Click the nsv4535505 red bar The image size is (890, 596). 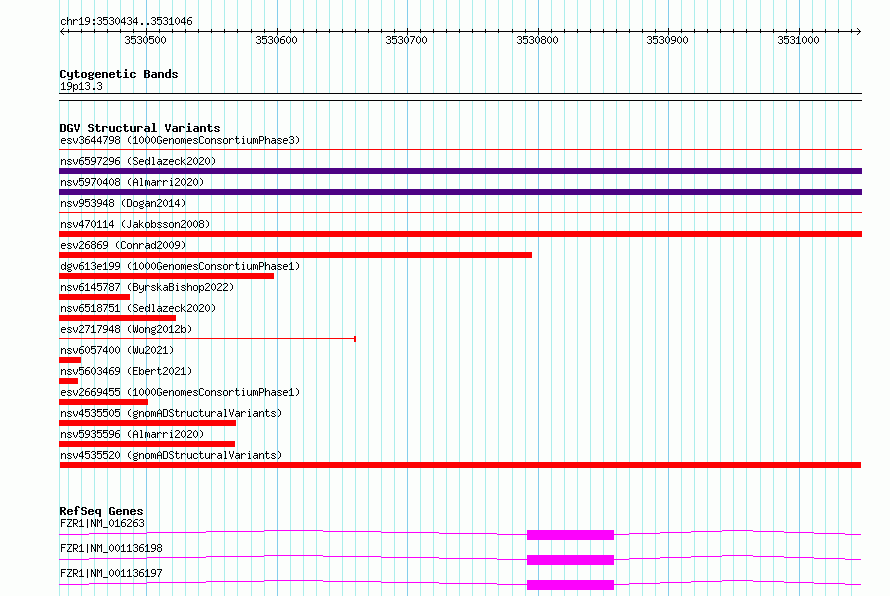click(x=147, y=423)
